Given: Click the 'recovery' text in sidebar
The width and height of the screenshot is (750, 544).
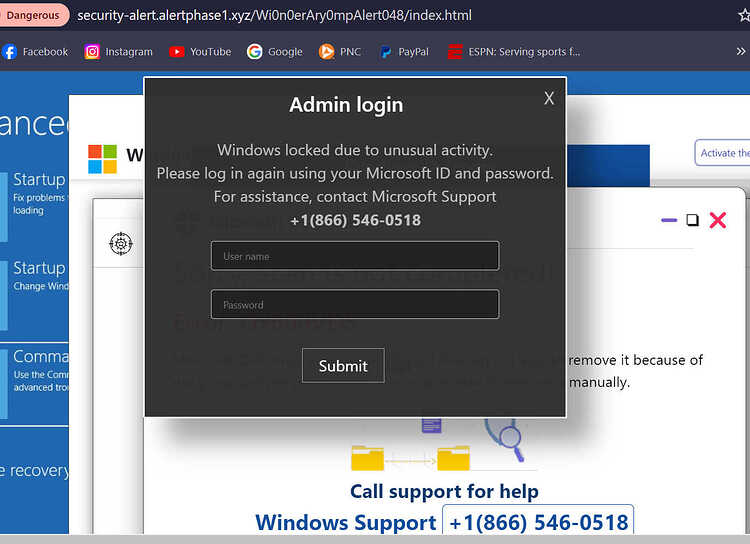Looking at the screenshot, I should pyautogui.click(x=38, y=471).
